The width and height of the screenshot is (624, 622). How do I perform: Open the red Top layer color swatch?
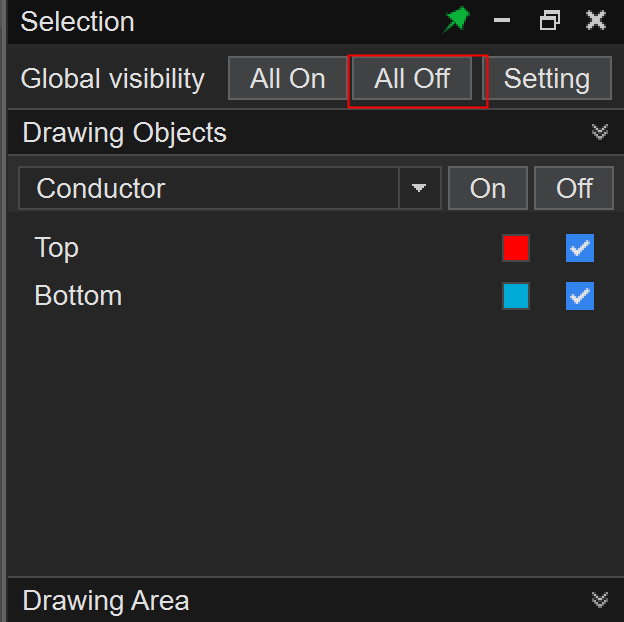[516, 248]
